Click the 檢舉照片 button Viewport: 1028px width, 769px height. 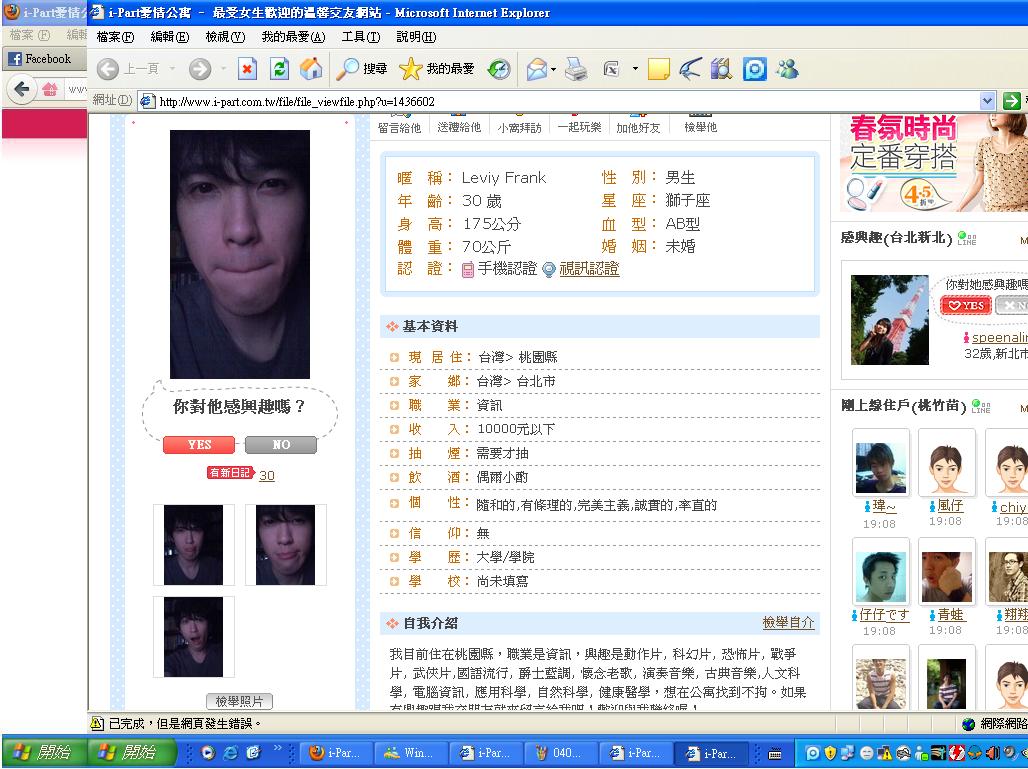click(x=239, y=702)
